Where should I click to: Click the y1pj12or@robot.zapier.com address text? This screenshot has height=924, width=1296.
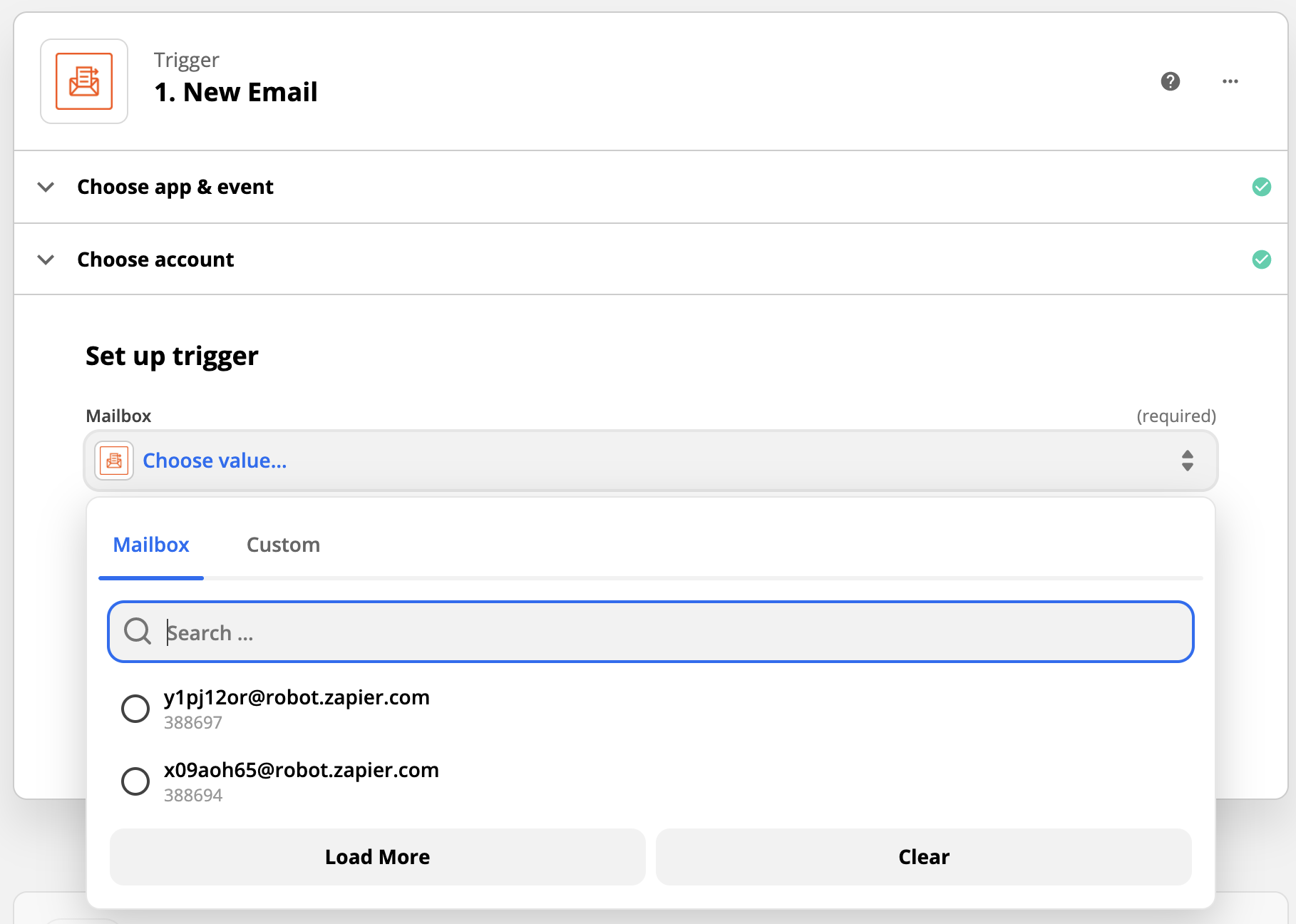point(297,698)
